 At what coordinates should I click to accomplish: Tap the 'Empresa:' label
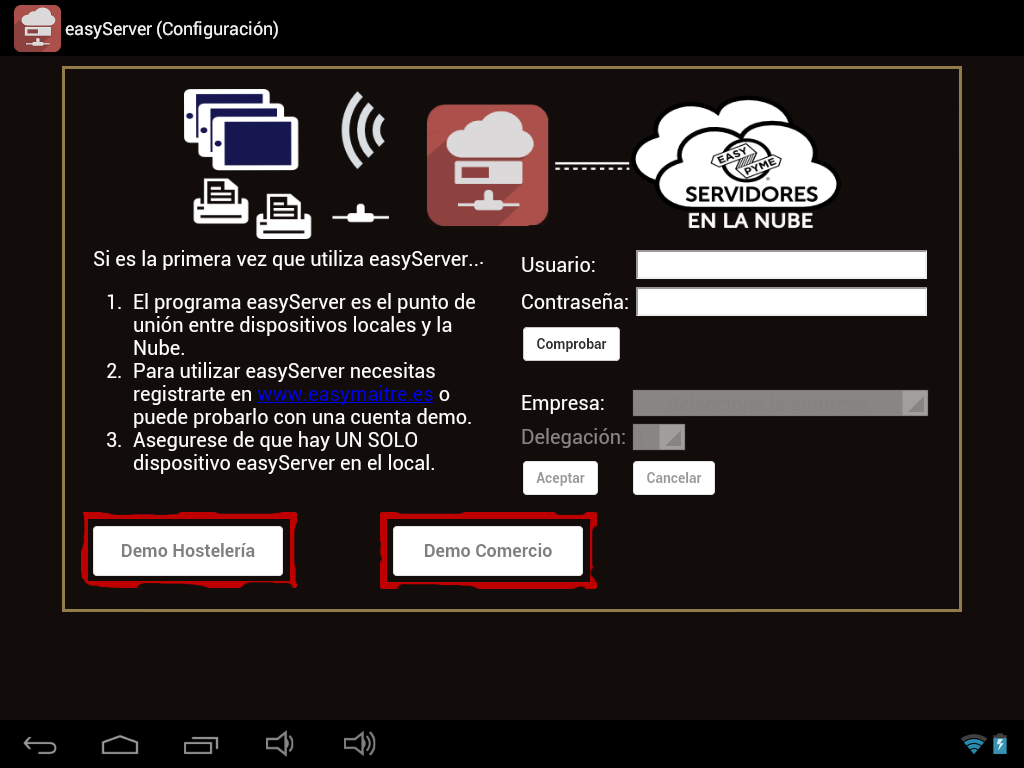563,403
